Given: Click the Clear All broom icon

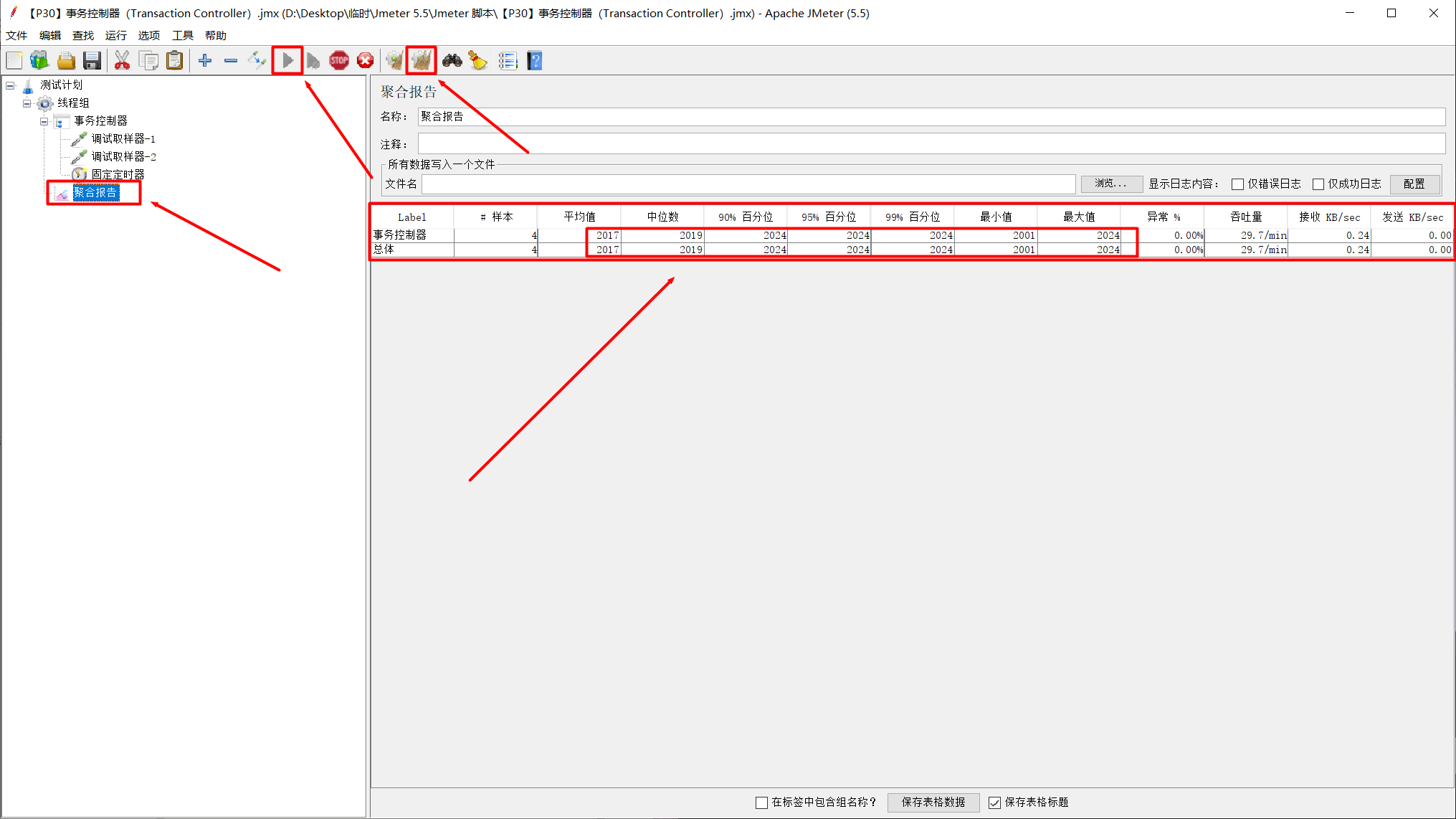Looking at the screenshot, I should [421, 61].
